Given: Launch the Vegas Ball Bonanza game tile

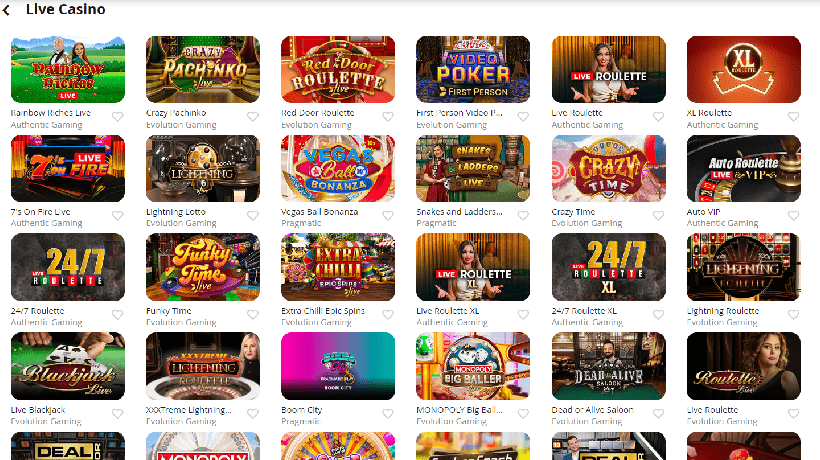Looking at the screenshot, I should click(338, 168).
